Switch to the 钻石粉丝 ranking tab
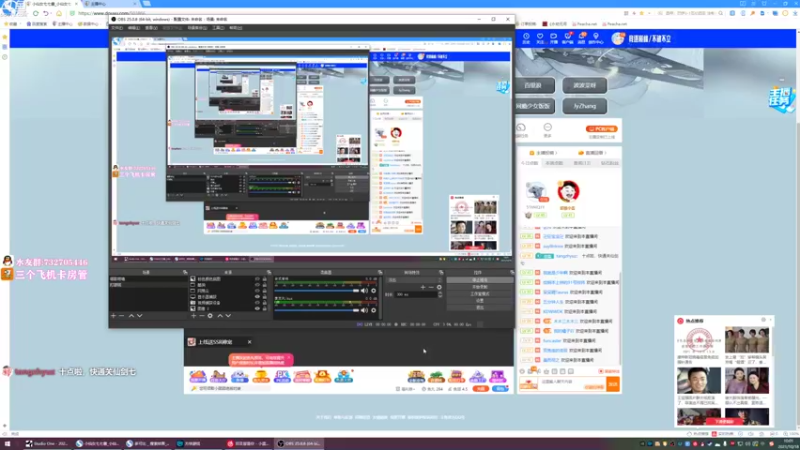 (x=609, y=163)
